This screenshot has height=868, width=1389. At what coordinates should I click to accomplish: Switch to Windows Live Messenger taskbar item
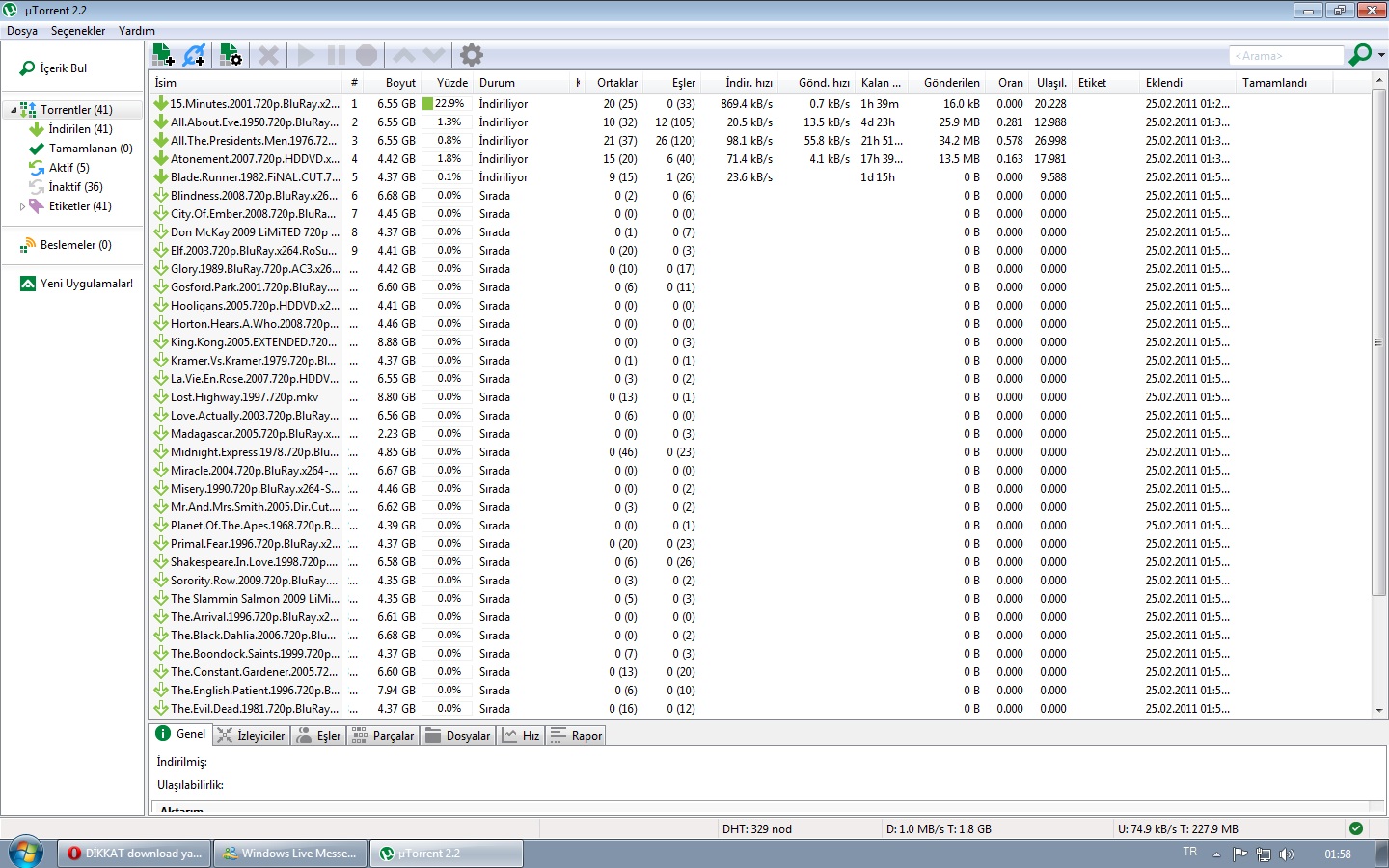coord(289,854)
